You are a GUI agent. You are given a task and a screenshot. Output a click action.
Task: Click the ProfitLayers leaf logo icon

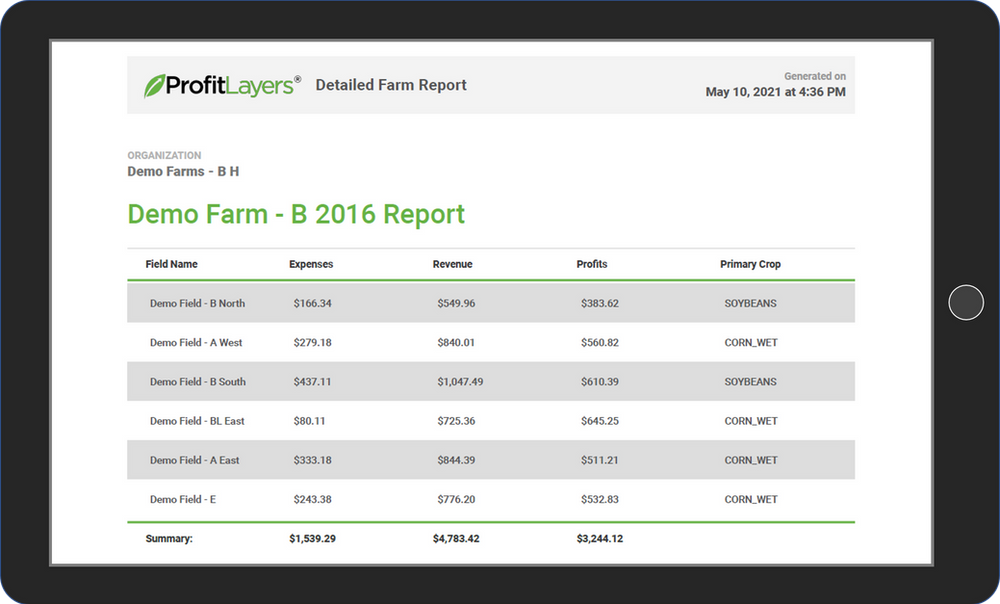[156, 83]
